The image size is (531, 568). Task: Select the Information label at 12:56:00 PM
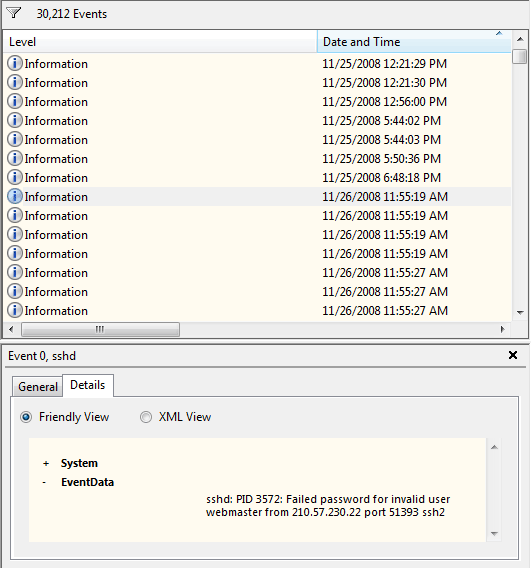56,102
